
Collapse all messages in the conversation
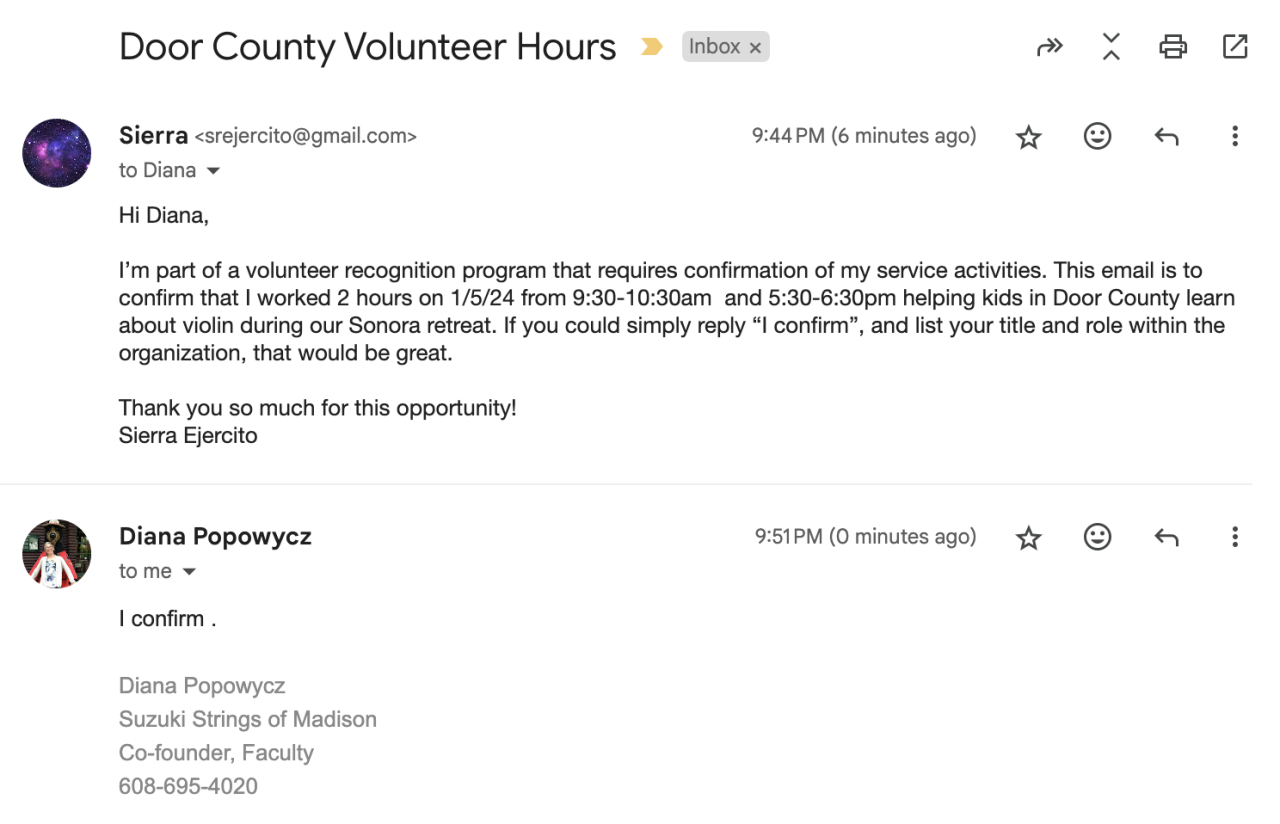[x=1111, y=47]
